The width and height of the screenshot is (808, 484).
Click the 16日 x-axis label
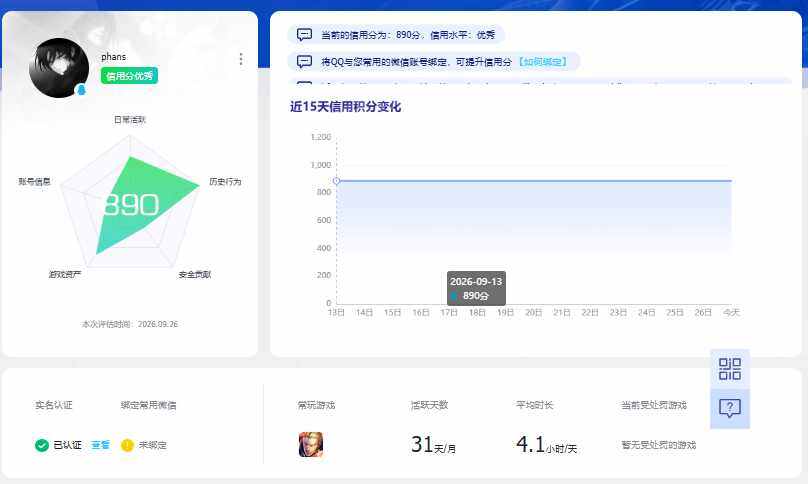420,312
